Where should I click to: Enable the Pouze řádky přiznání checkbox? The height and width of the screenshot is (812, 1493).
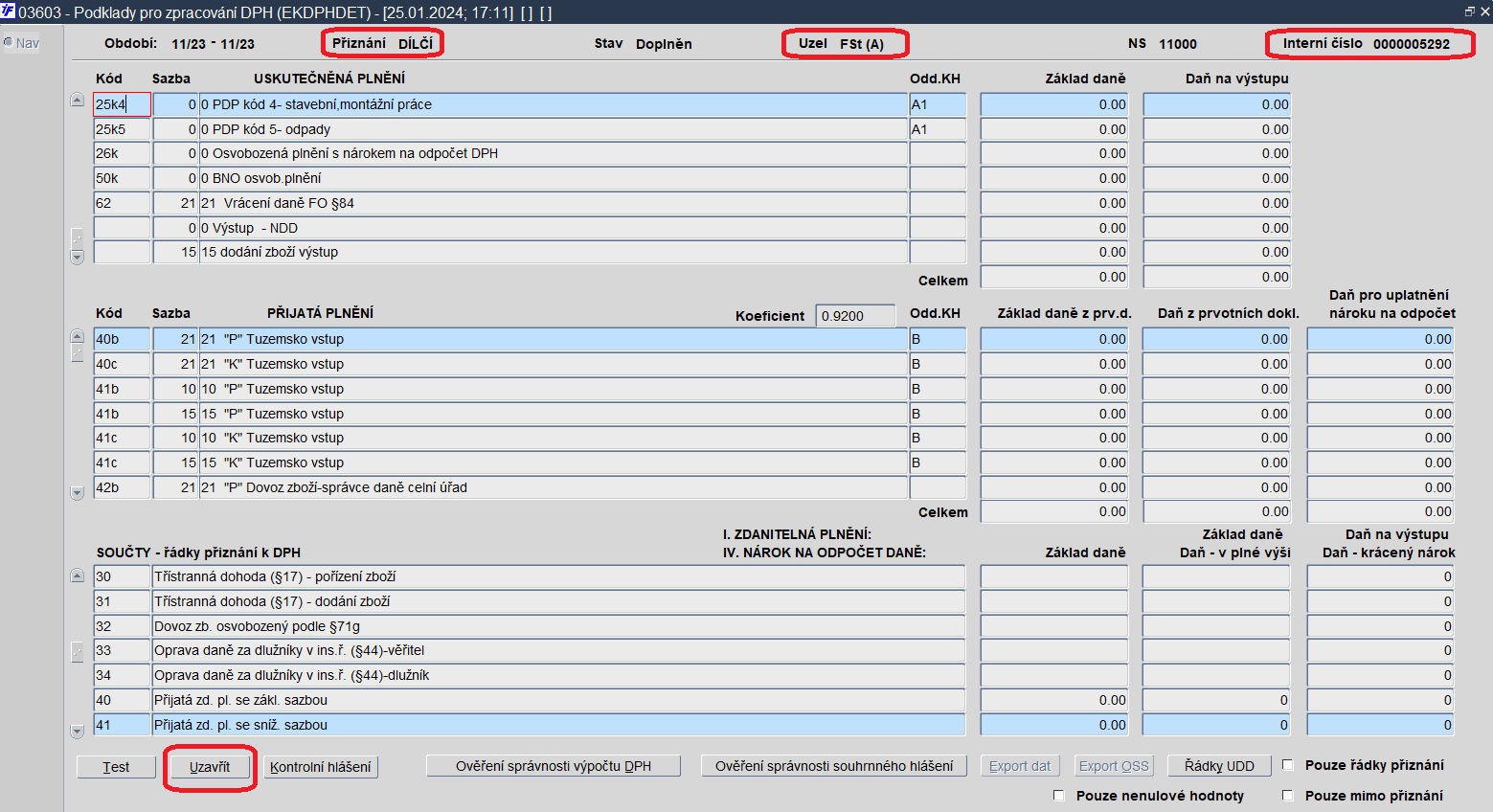(1288, 764)
